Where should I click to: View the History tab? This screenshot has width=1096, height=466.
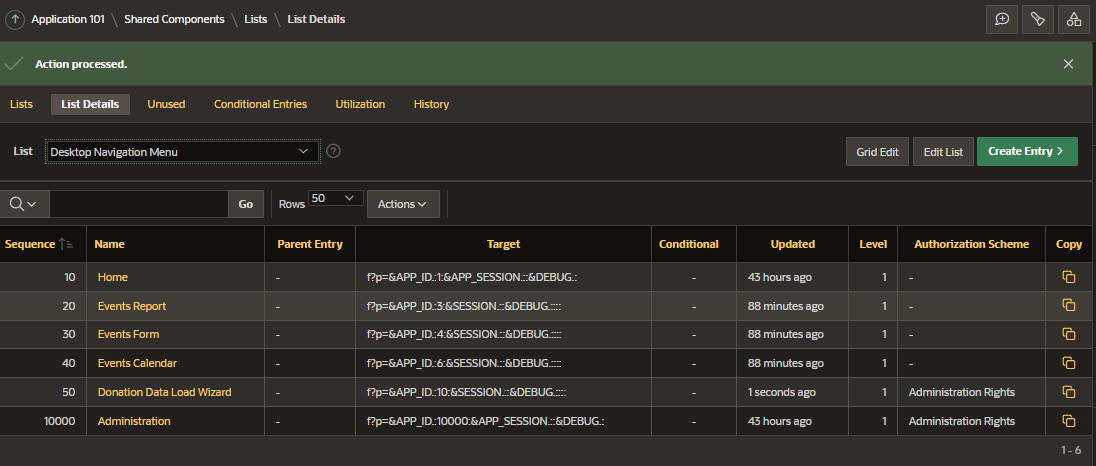pyautogui.click(x=431, y=104)
